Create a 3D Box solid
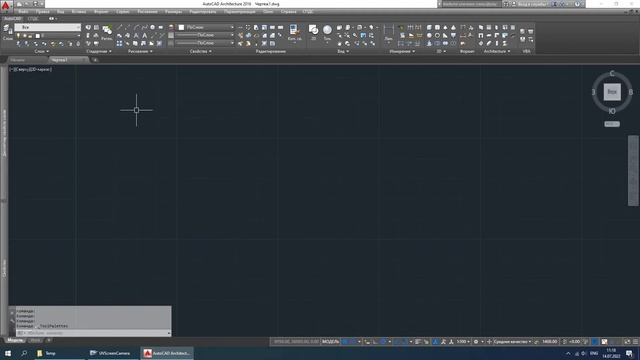The image size is (640, 360). pos(429,27)
